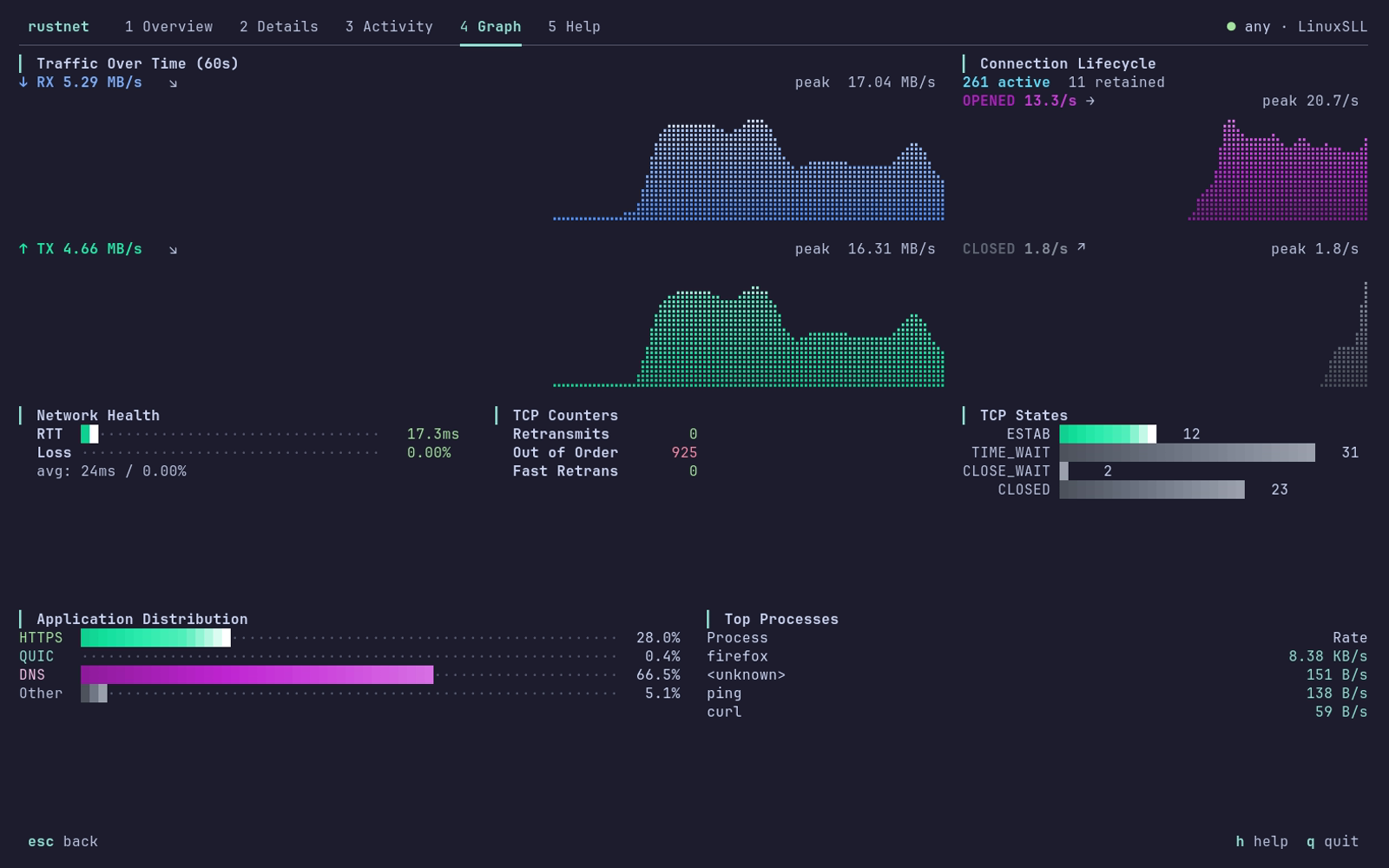The width and height of the screenshot is (1389, 868).
Task: Click the TCP Counters heading
Action: tap(565, 416)
